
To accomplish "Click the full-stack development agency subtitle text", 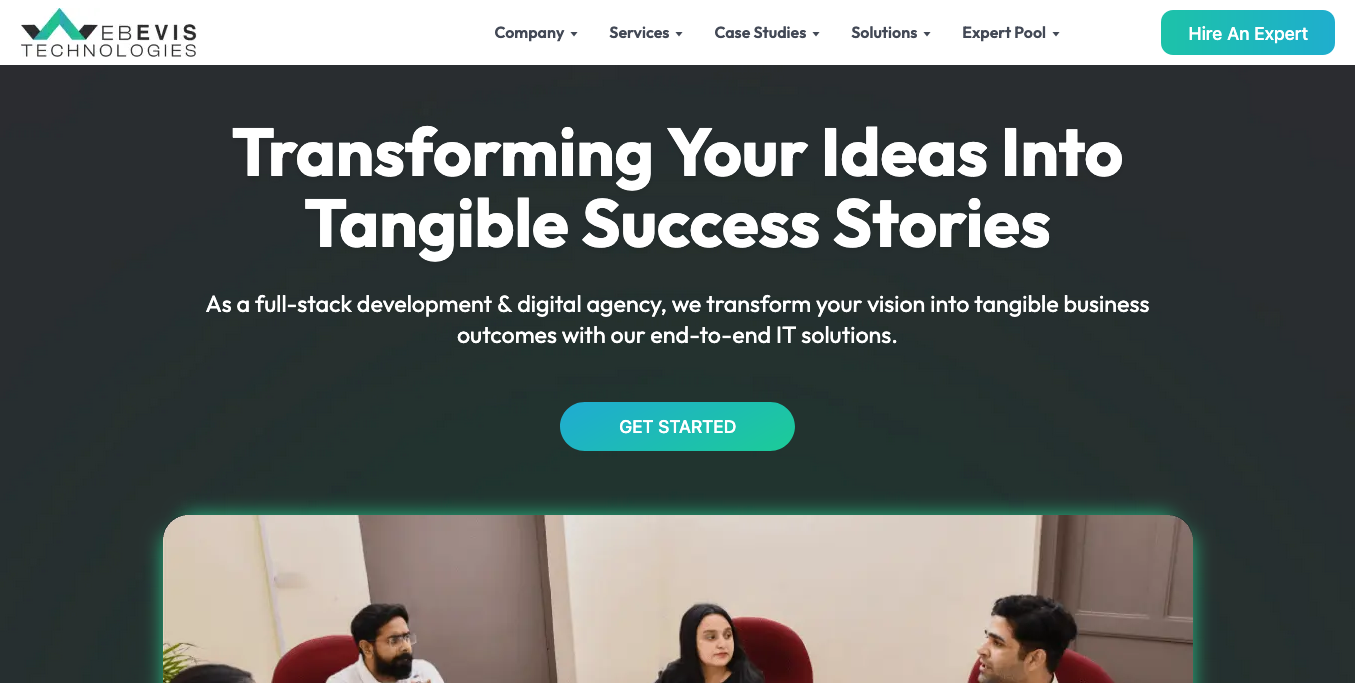I will tap(677, 319).
